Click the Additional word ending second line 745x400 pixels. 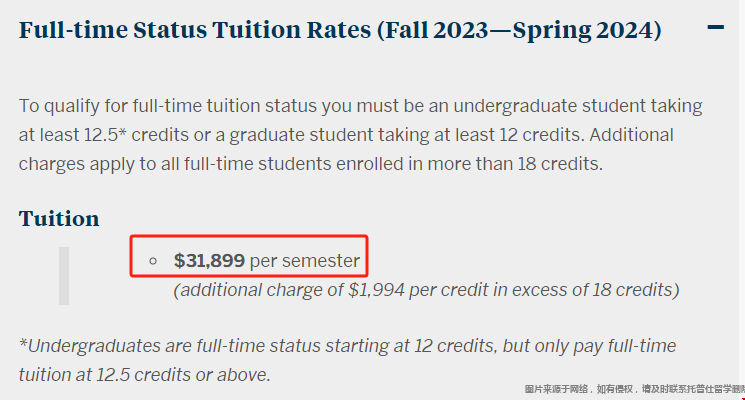point(631,135)
